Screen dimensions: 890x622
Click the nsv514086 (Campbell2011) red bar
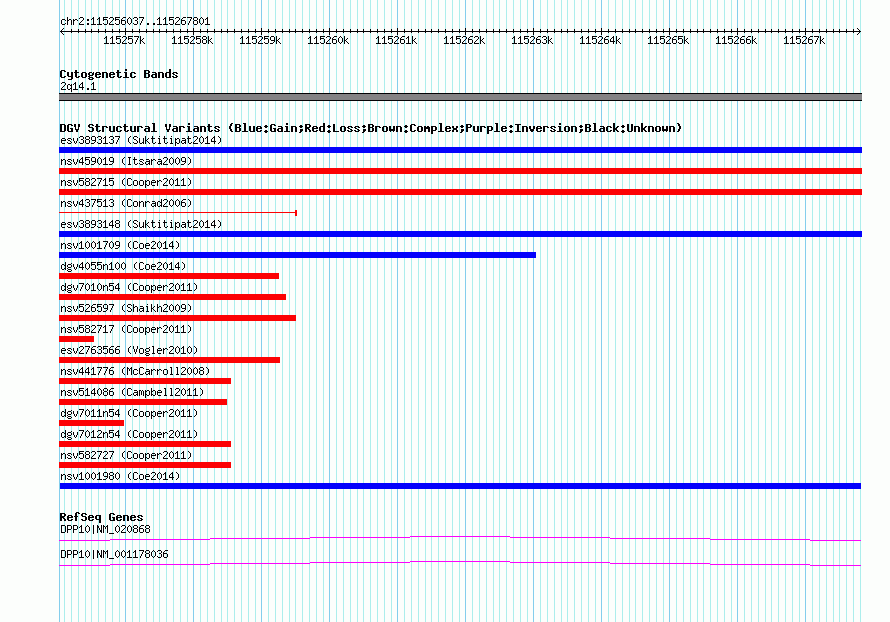143,402
